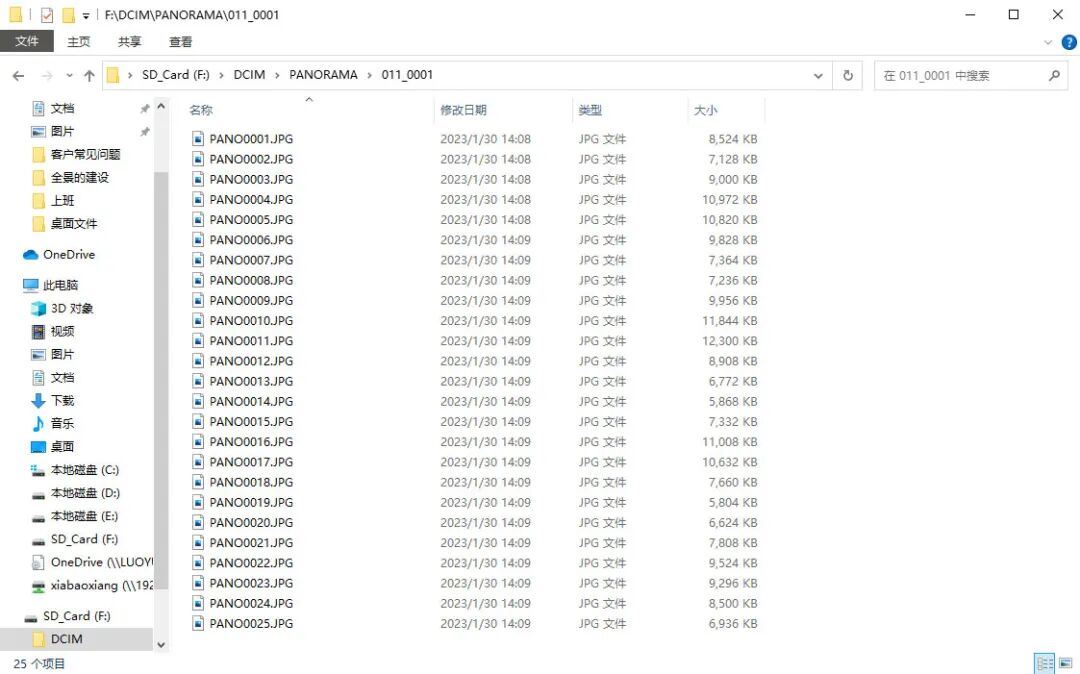Select the file PANO0011.JPG
The height and width of the screenshot is (674, 1080).
point(251,341)
